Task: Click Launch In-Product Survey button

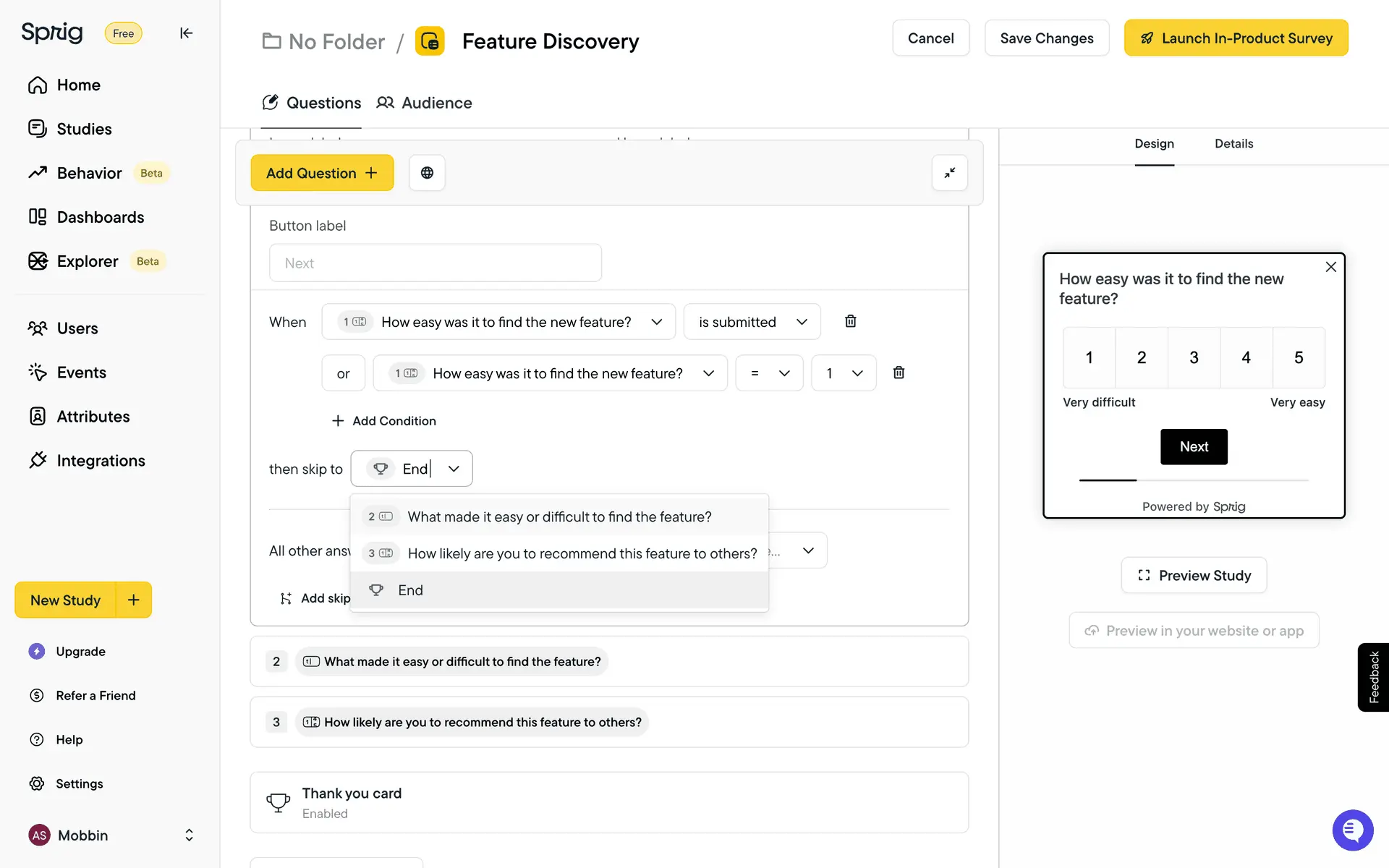Action: 1236,38
